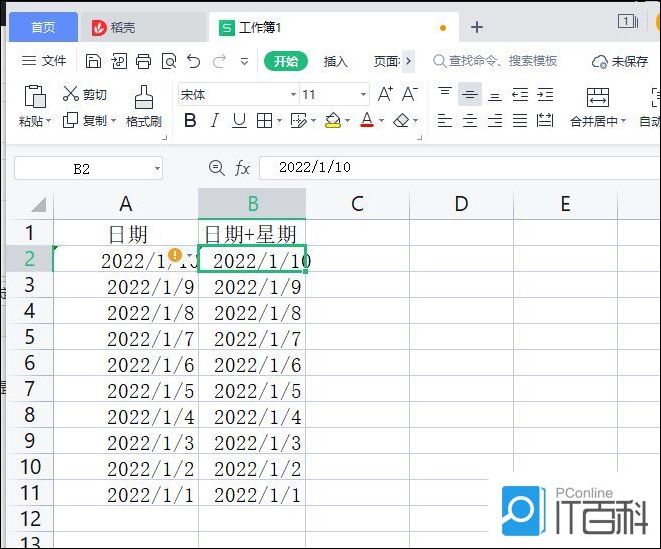Open the font size dropdown

(363, 94)
